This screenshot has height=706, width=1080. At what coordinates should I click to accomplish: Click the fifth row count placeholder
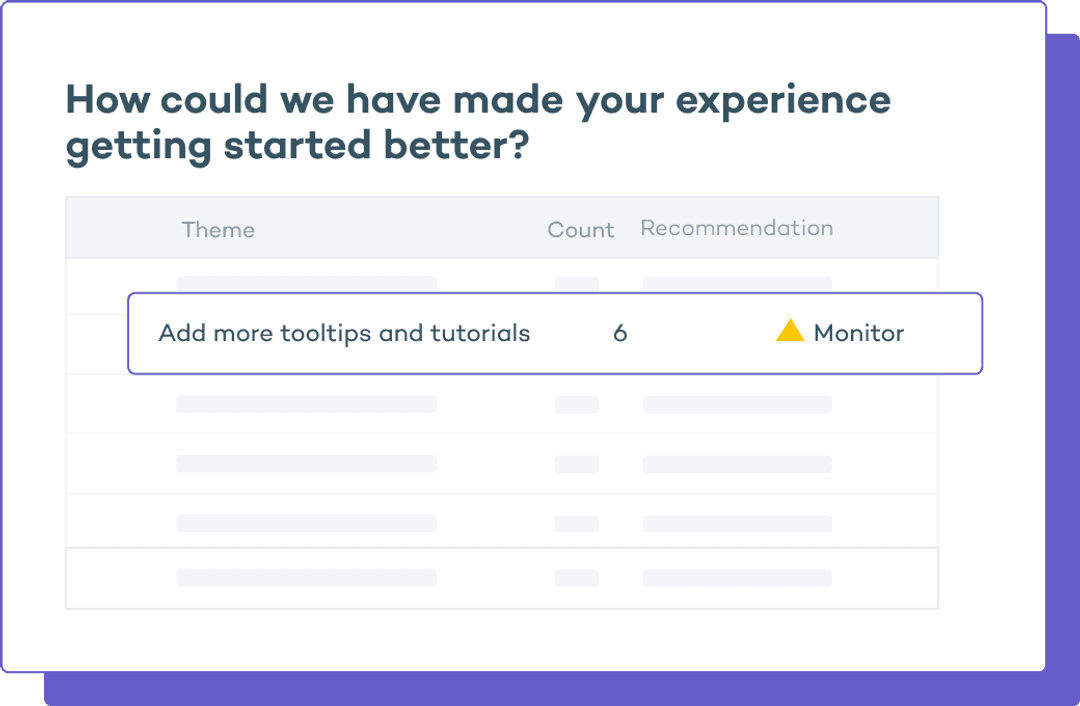click(576, 523)
